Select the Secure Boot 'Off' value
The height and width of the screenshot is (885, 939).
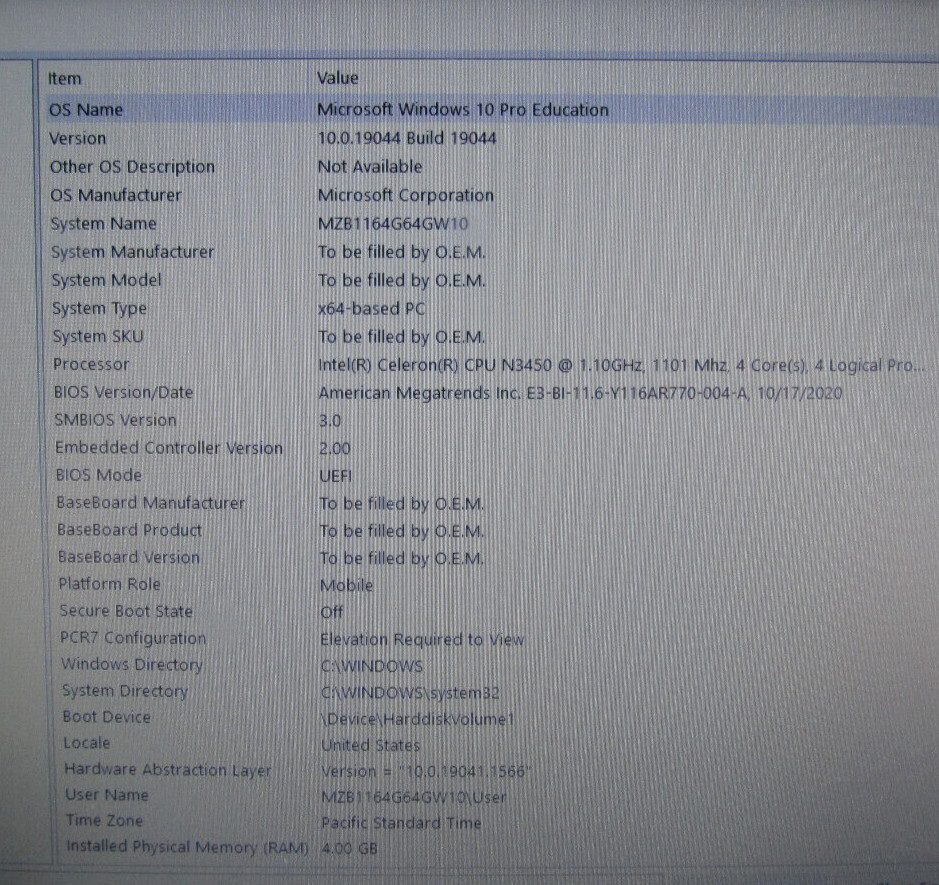[332, 612]
